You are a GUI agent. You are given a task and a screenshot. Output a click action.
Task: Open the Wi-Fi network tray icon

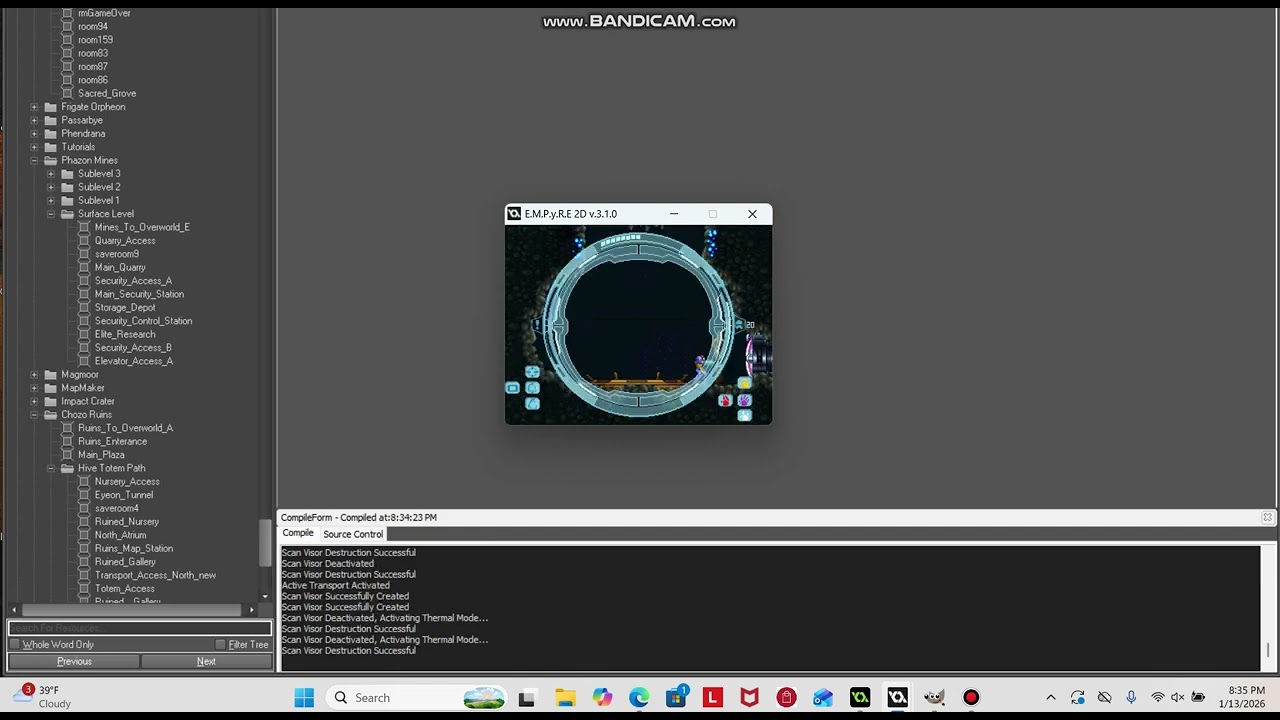point(1158,697)
